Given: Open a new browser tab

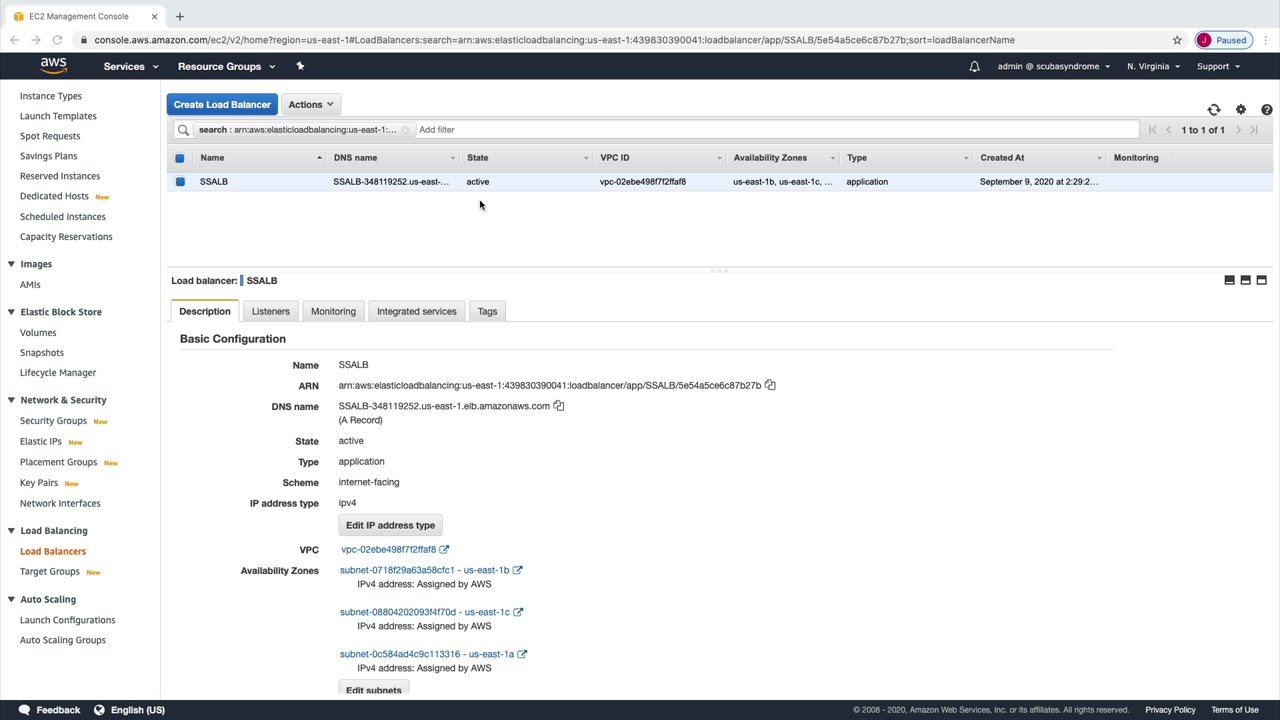Looking at the screenshot, I should coord(180,16).
